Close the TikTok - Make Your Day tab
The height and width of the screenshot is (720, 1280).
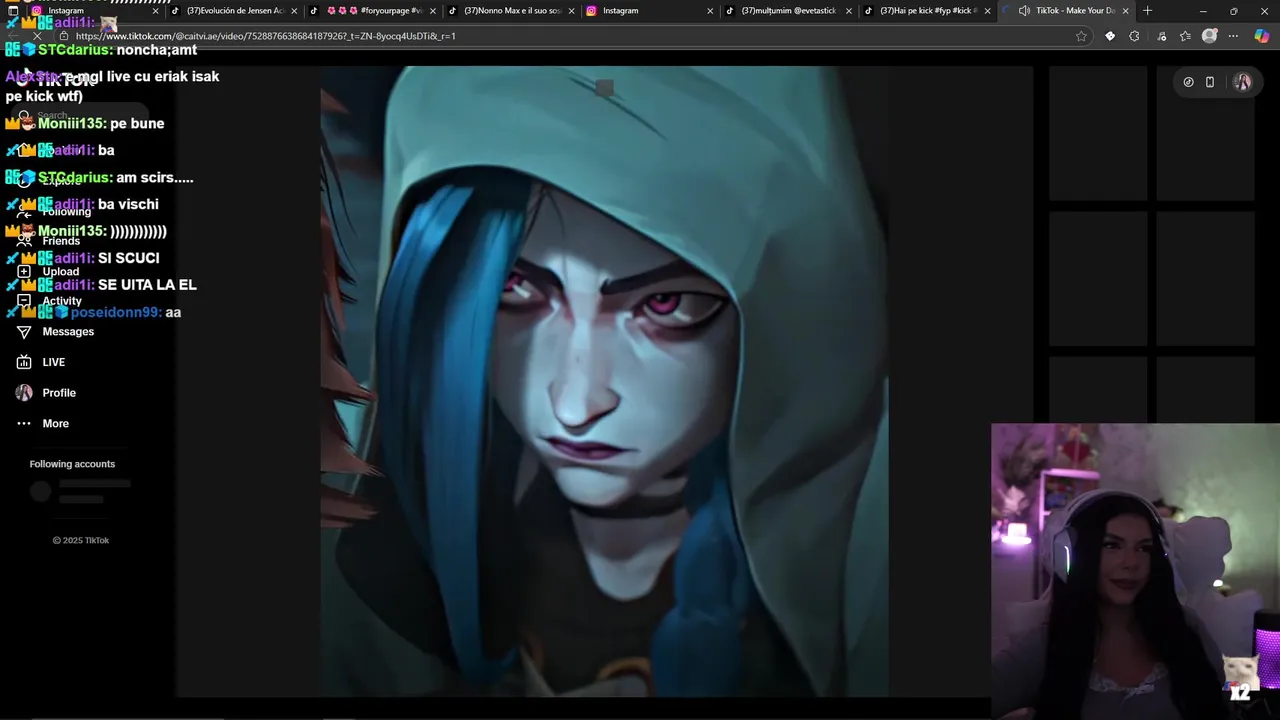point(1125,11)
